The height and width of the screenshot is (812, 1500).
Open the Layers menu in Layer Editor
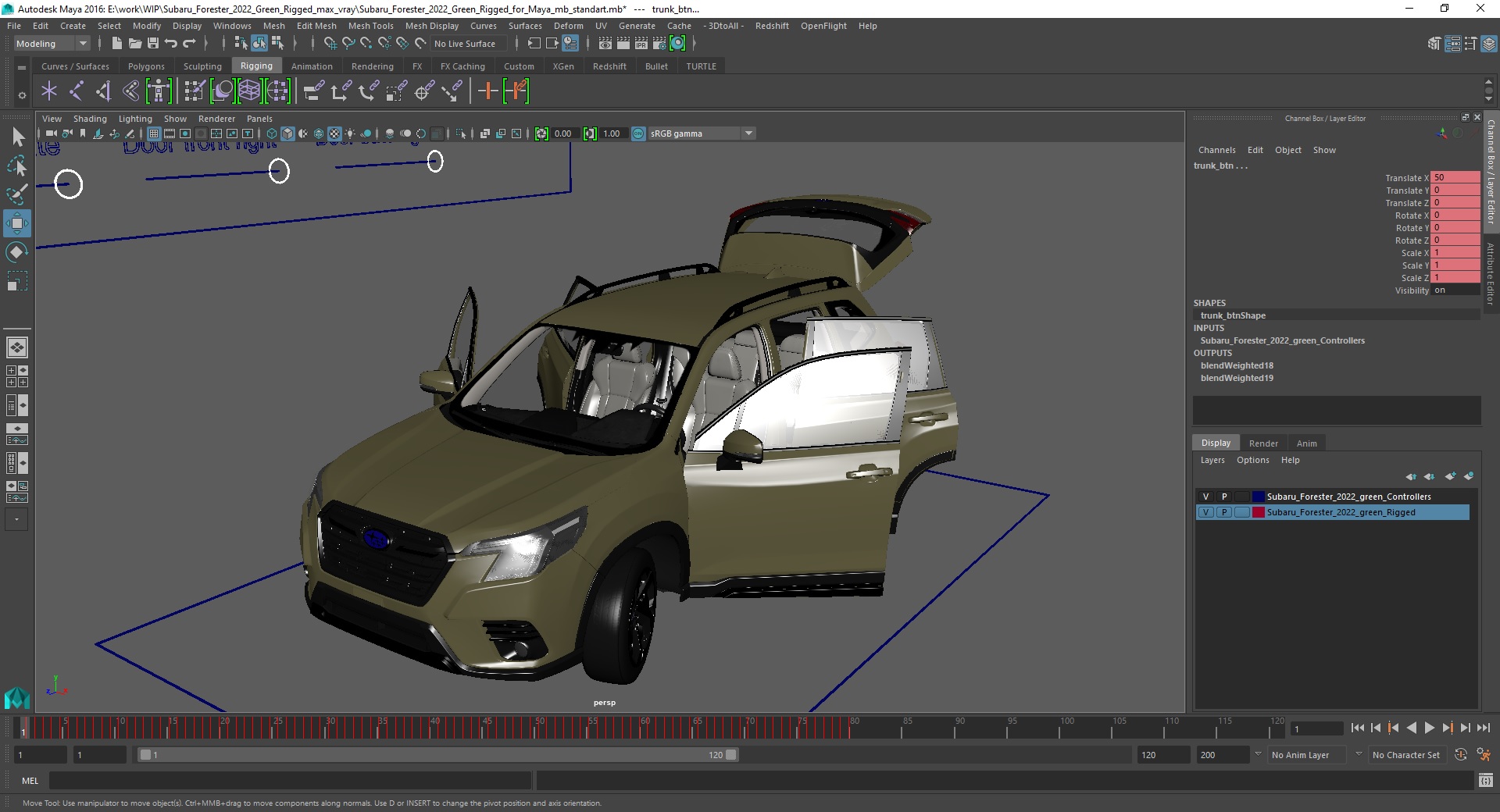pos(1212,460)
